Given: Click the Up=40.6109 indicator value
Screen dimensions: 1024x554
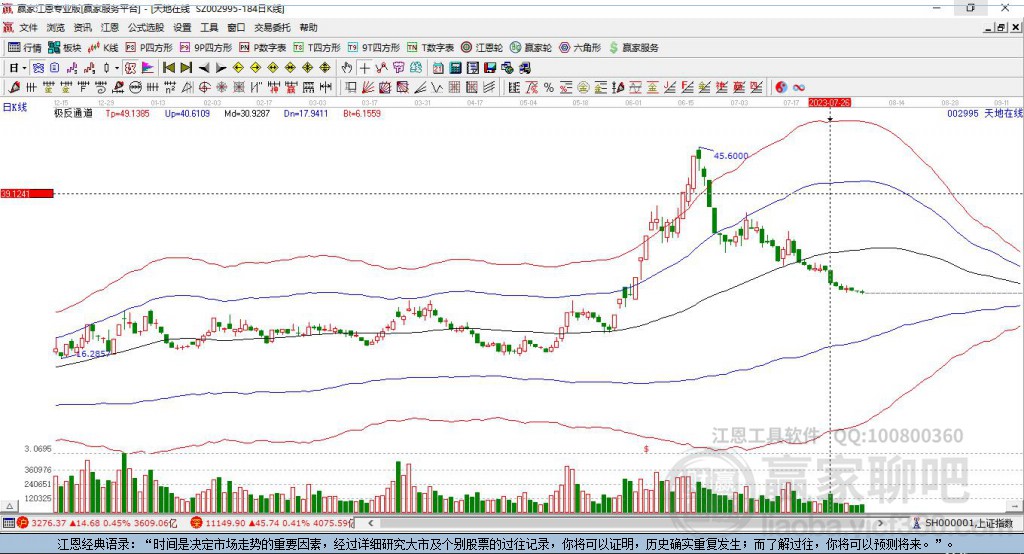Looking at the screenshot, I should click(x=187, y=114).
